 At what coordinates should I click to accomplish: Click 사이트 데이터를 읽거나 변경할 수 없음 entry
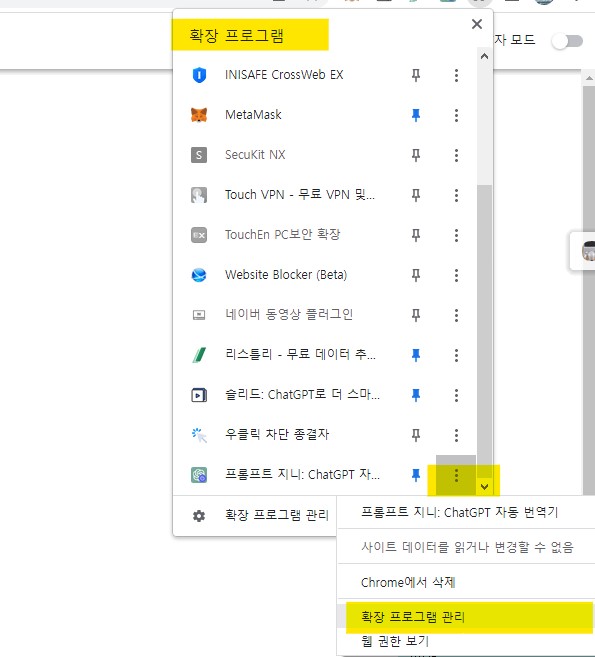466,547
